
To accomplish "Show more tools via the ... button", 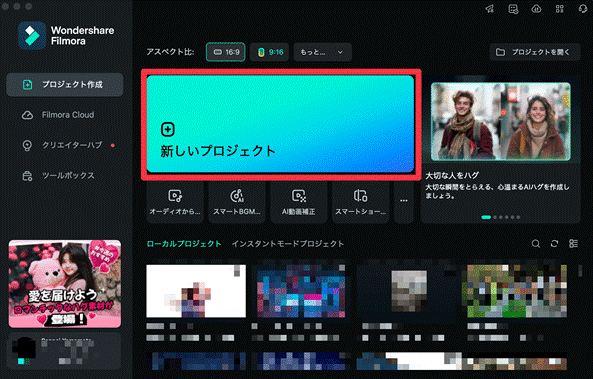I will pos(404,202).
